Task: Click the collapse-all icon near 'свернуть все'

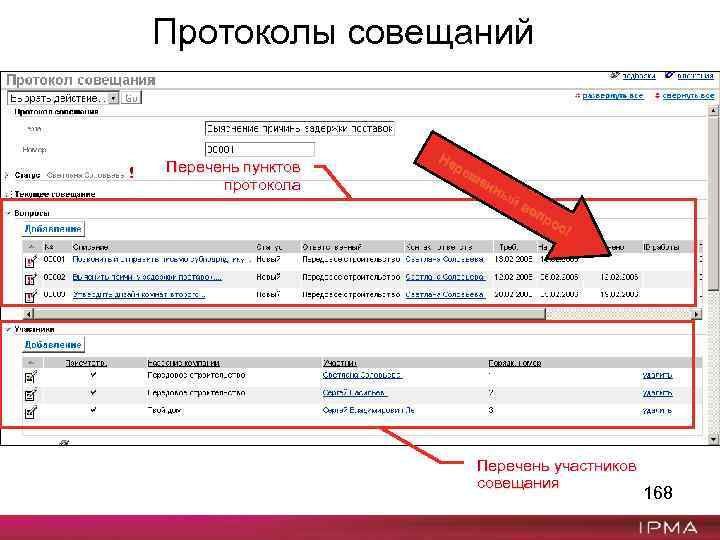Action: point(657,96)
